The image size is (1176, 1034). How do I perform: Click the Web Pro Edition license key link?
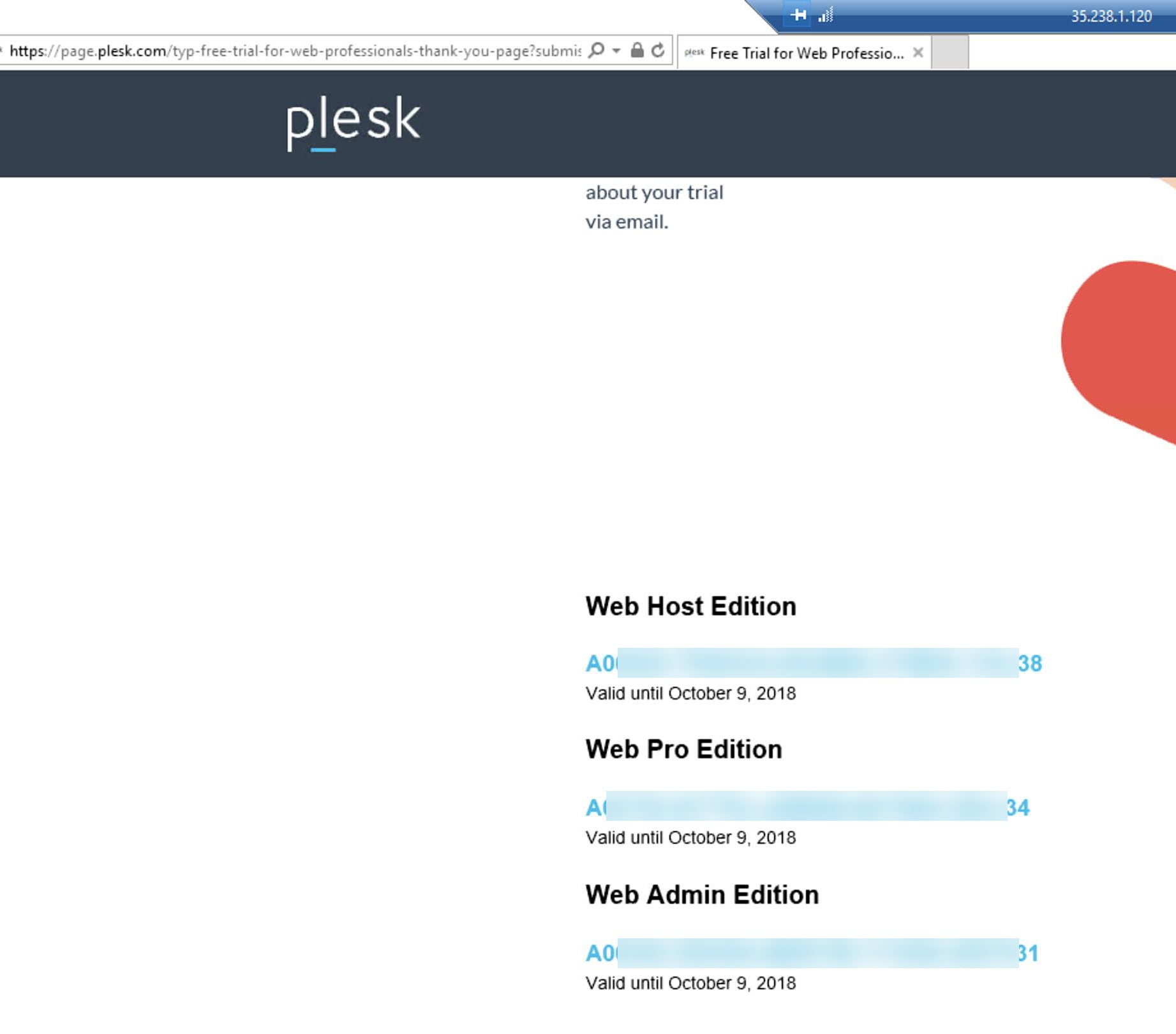point(807,807)
